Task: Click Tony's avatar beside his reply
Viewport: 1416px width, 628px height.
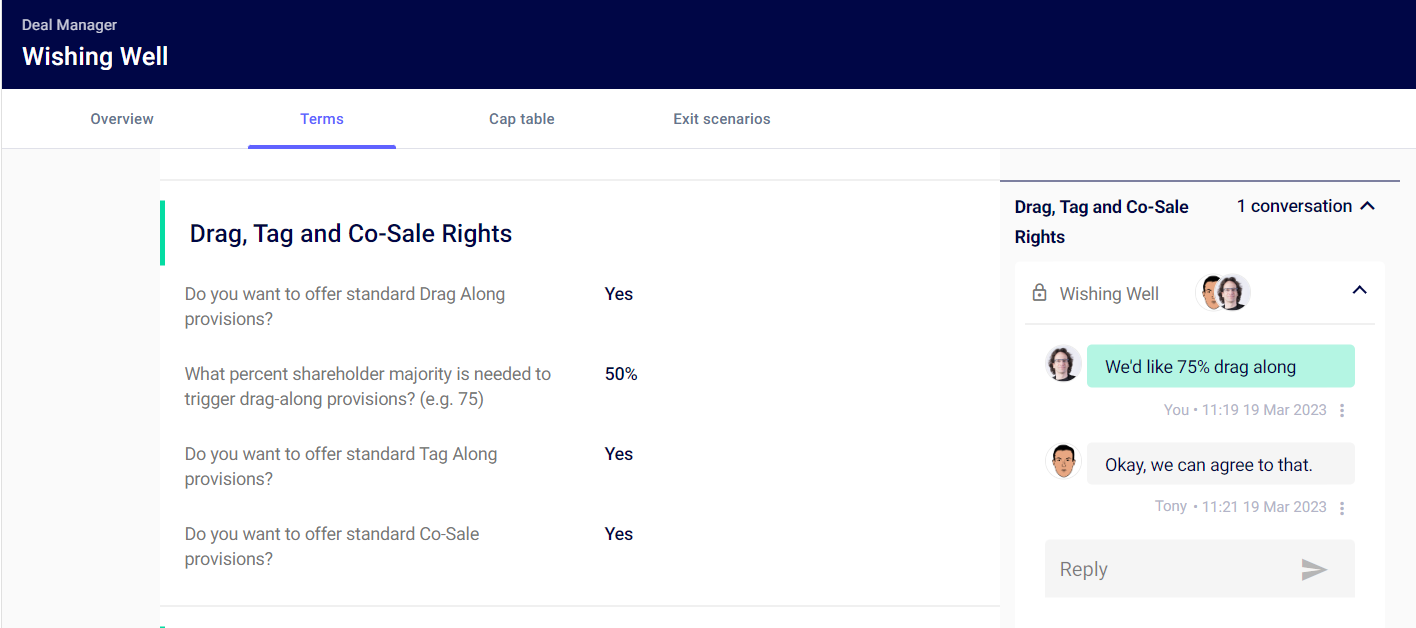Action: (1063, 461)
